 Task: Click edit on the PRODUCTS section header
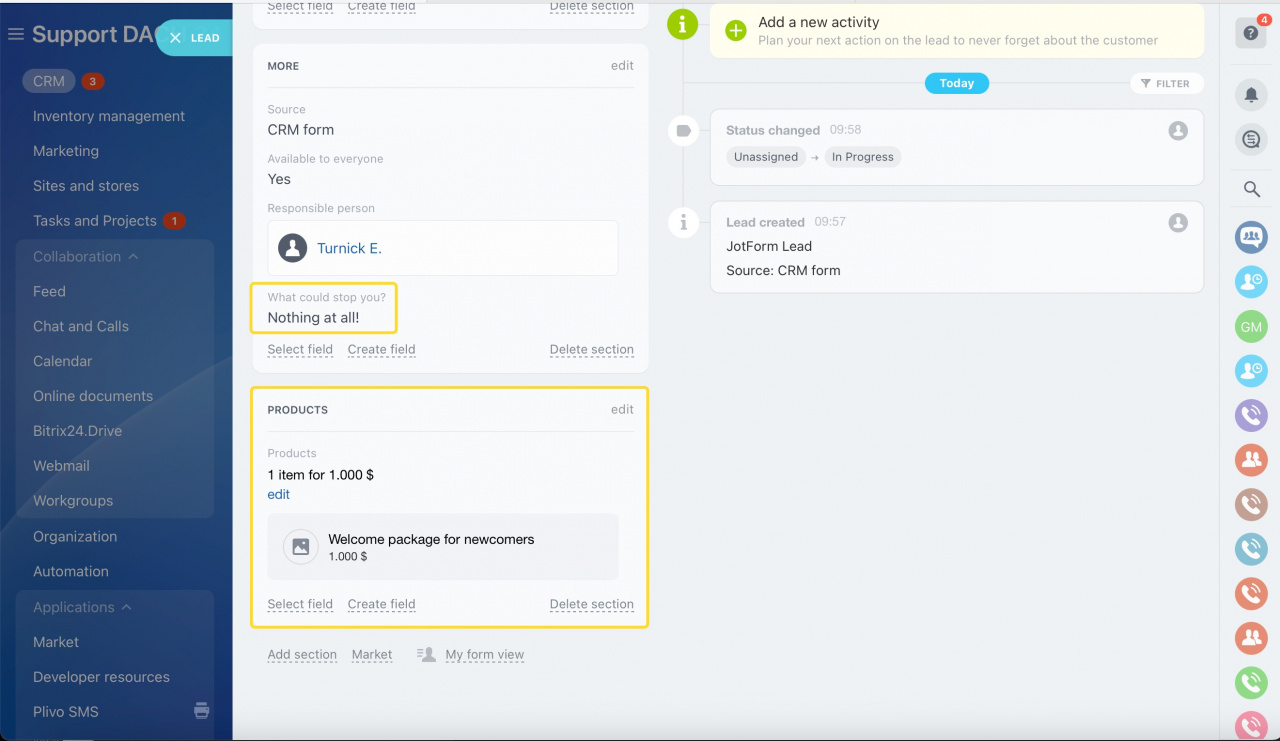point(622,410)
